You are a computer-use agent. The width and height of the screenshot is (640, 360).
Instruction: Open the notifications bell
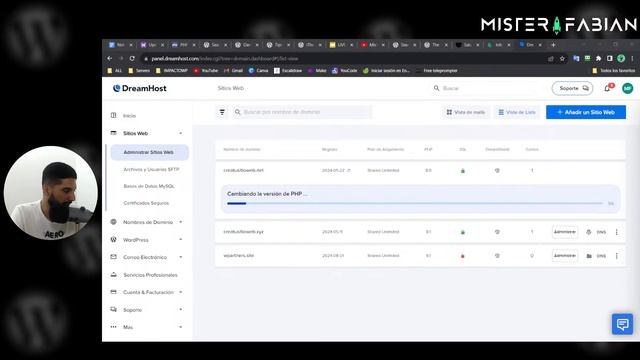pos(607,88)
